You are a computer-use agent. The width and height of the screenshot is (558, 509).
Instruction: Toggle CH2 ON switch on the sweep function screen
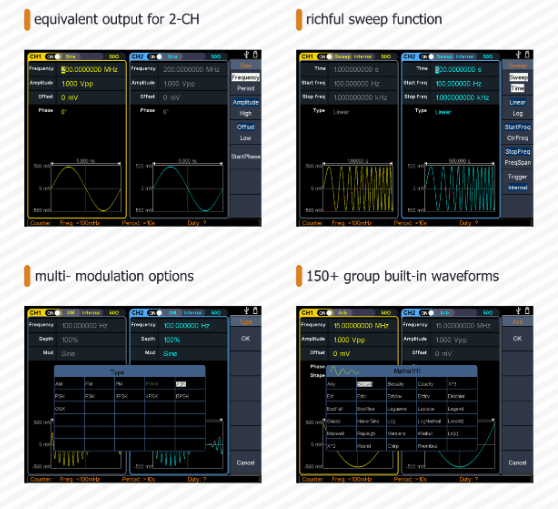pos(427,57)
